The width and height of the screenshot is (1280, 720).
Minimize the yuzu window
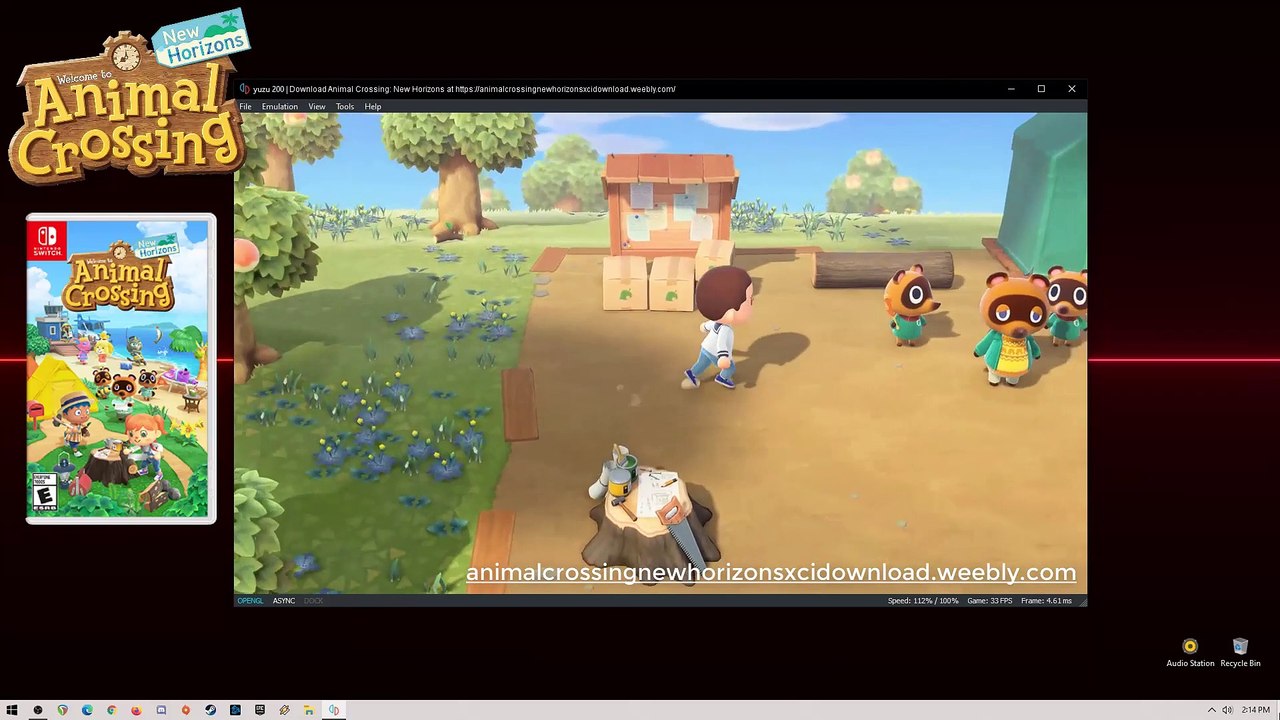pyautogui.click(x=1011, y=89)
